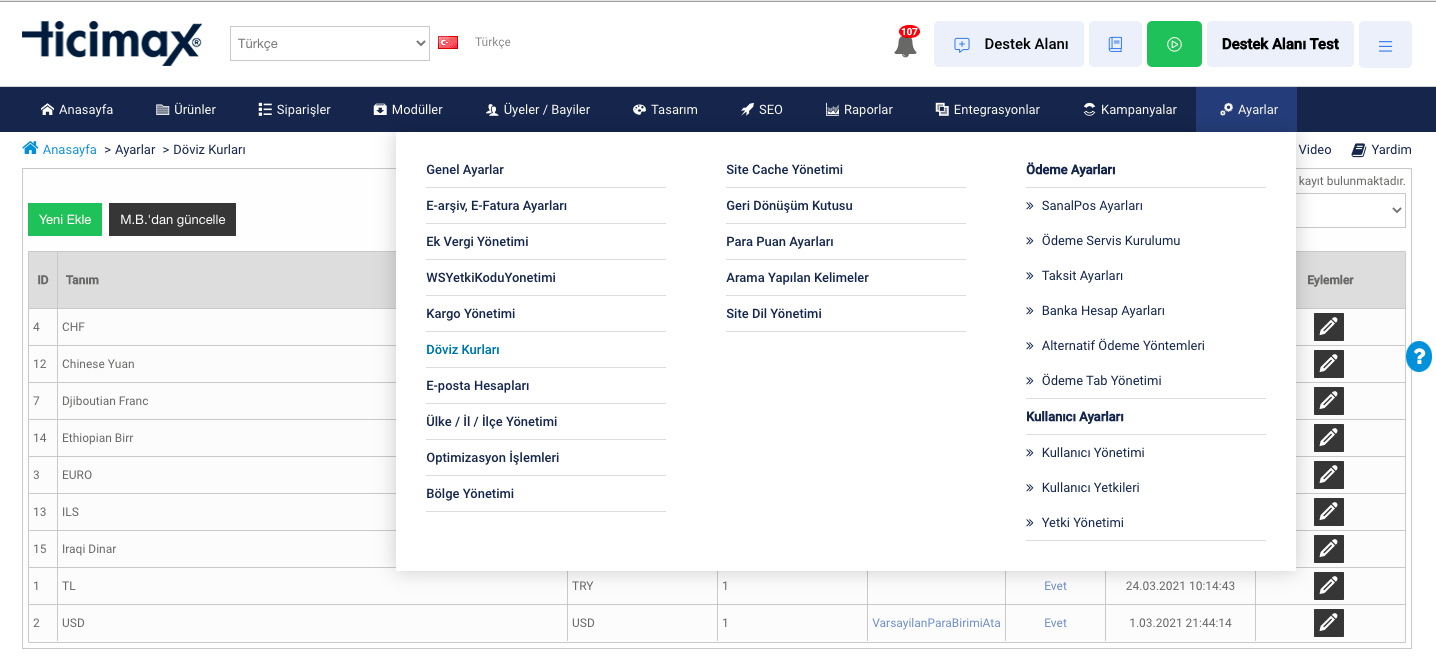This screenshot has width=1436, height=660.
Task: Open Taksit Ayarları
Action: click(1082, 276)
